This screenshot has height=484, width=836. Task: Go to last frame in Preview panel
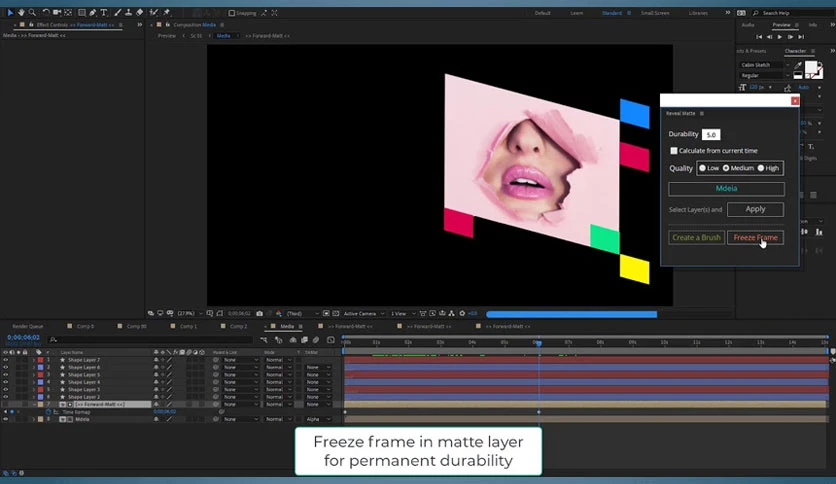[801, 37]
